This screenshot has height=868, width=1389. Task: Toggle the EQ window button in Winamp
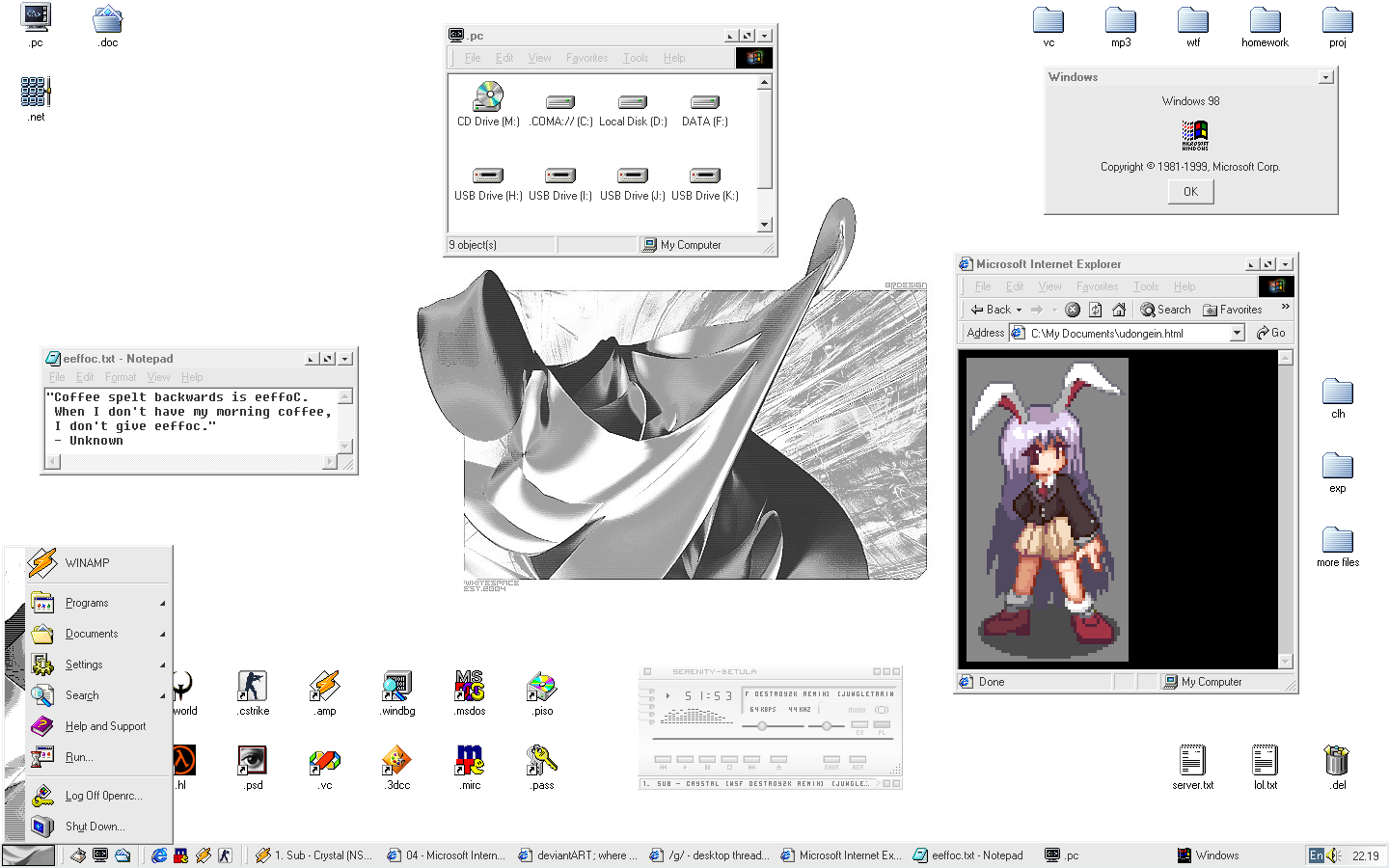pyautogui.click(x=859, y=725)
